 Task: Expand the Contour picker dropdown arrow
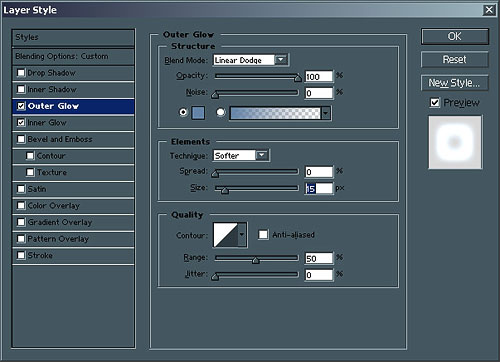[242, 235]
